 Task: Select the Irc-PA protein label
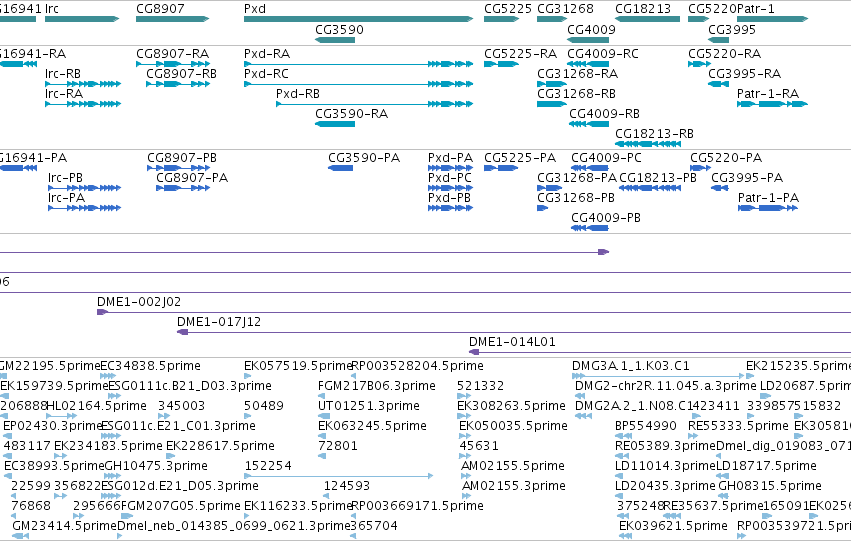[x=66, y=198]
